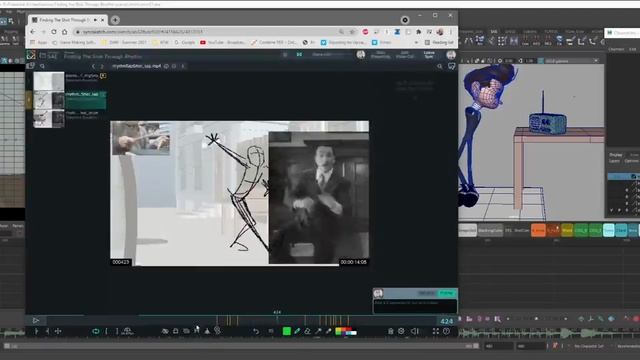Click the orange animation layer button in Maya
Screen dimensions: 640x360
click(x=538, y=231)
